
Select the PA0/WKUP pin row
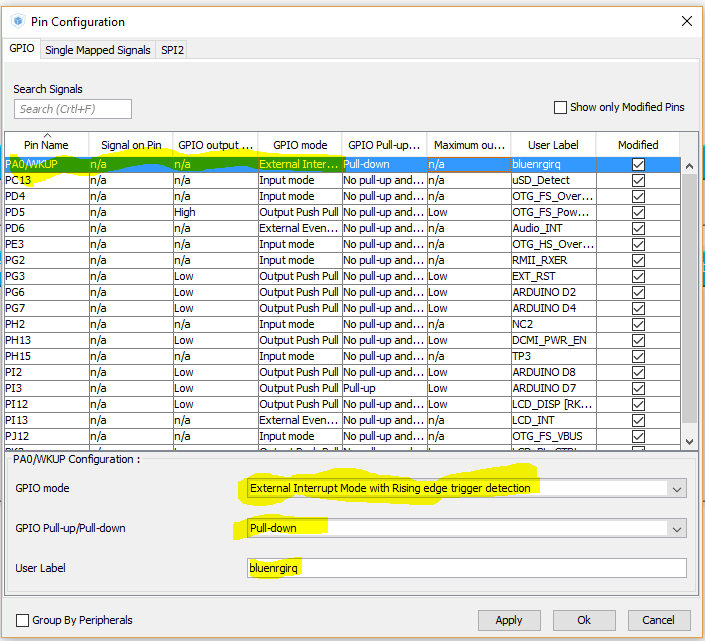point(343,165)
